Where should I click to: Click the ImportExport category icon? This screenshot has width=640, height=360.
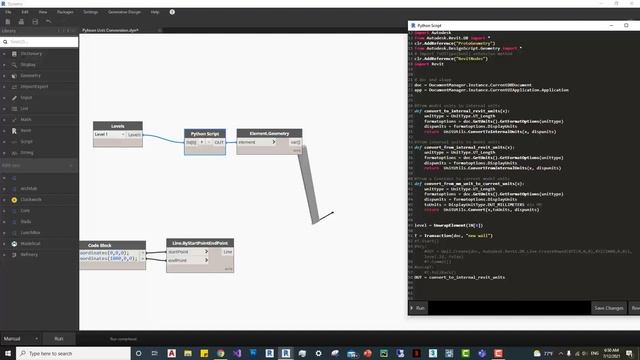14,87
